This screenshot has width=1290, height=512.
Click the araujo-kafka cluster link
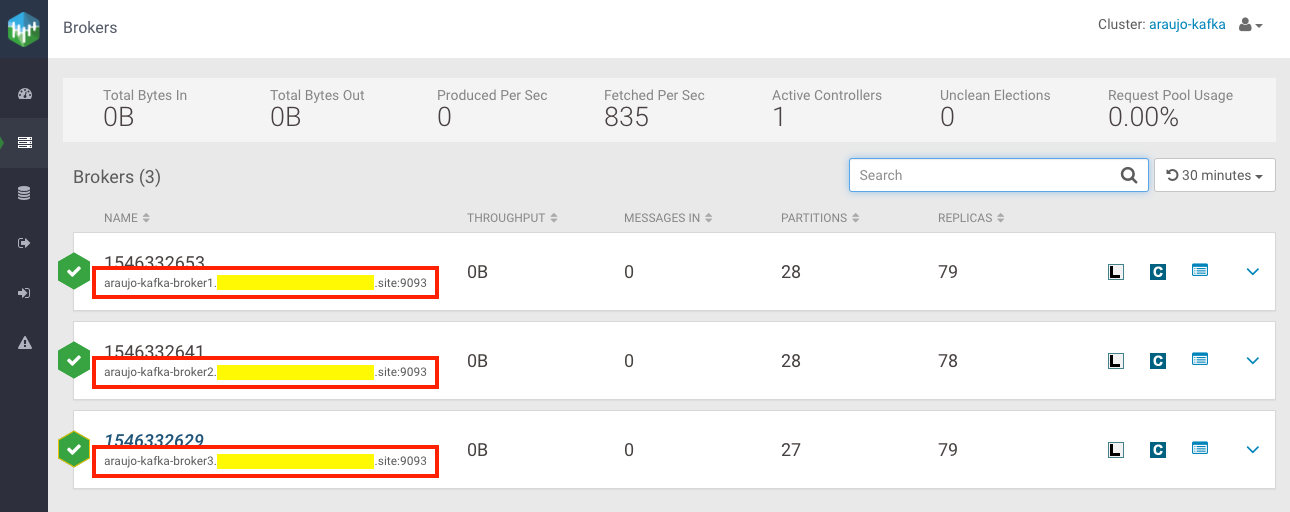tap(1187, 25)
